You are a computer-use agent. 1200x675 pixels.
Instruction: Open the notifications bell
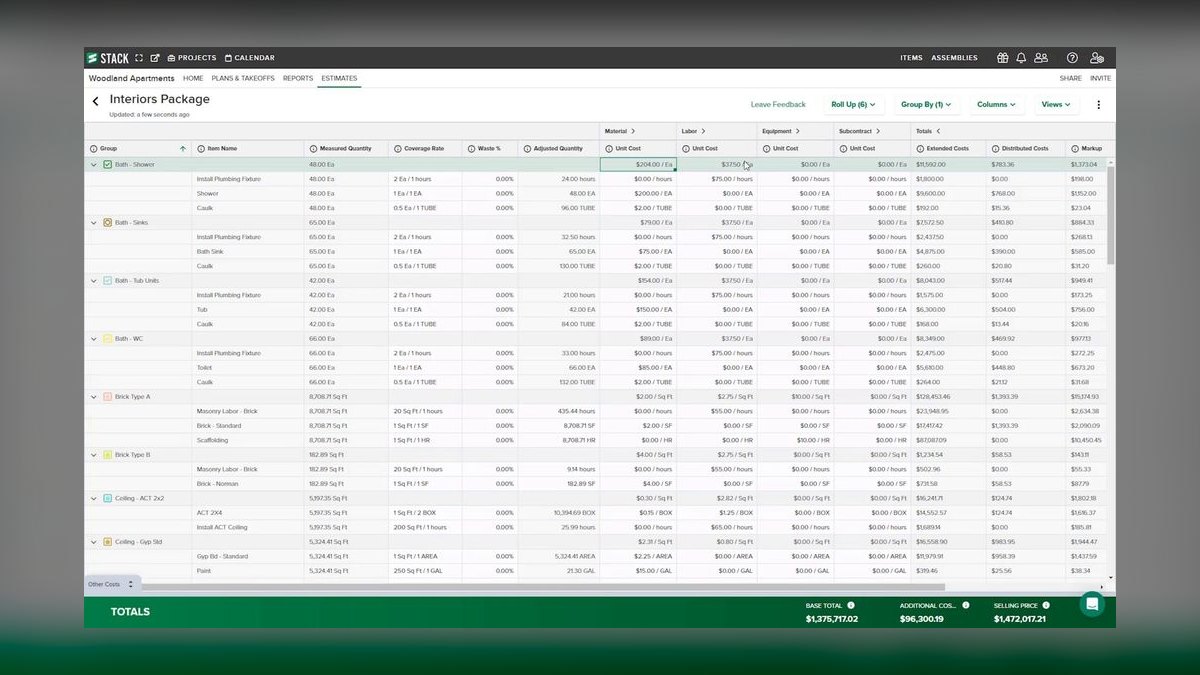[x=1021, y=58]
